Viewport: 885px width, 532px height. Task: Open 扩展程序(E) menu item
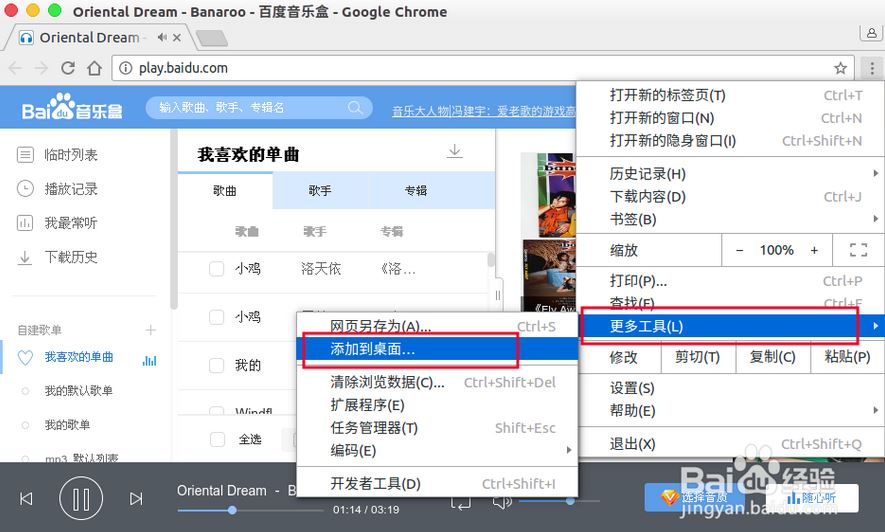coord(437,405)
